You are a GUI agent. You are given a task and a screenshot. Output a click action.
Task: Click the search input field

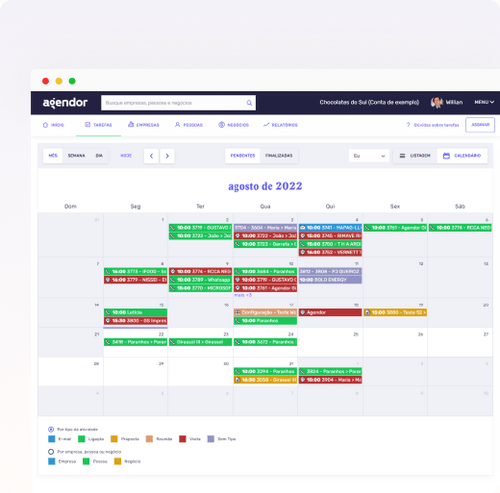click(178, 103)
